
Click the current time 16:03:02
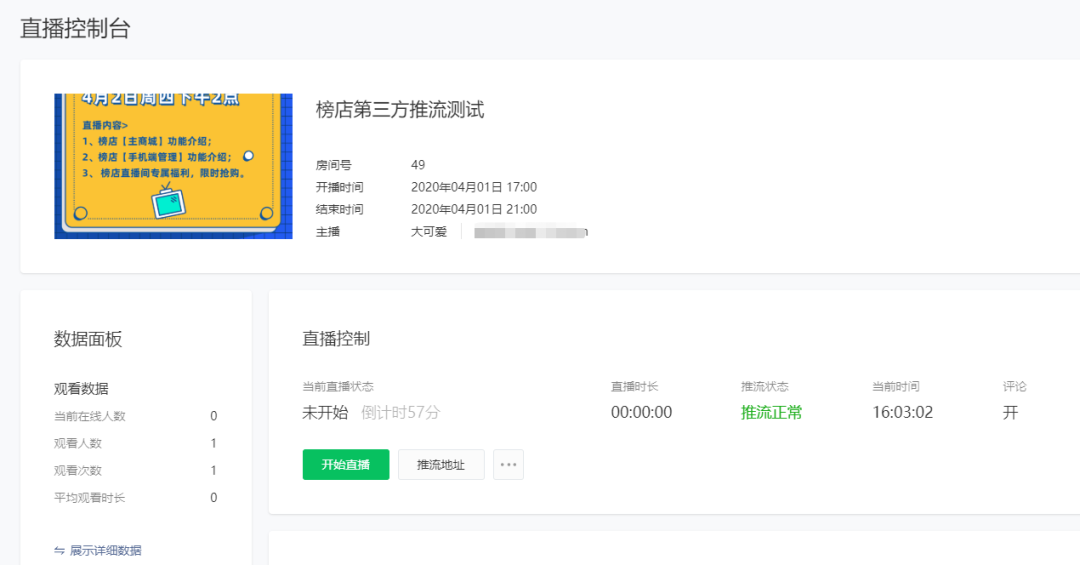902,413
